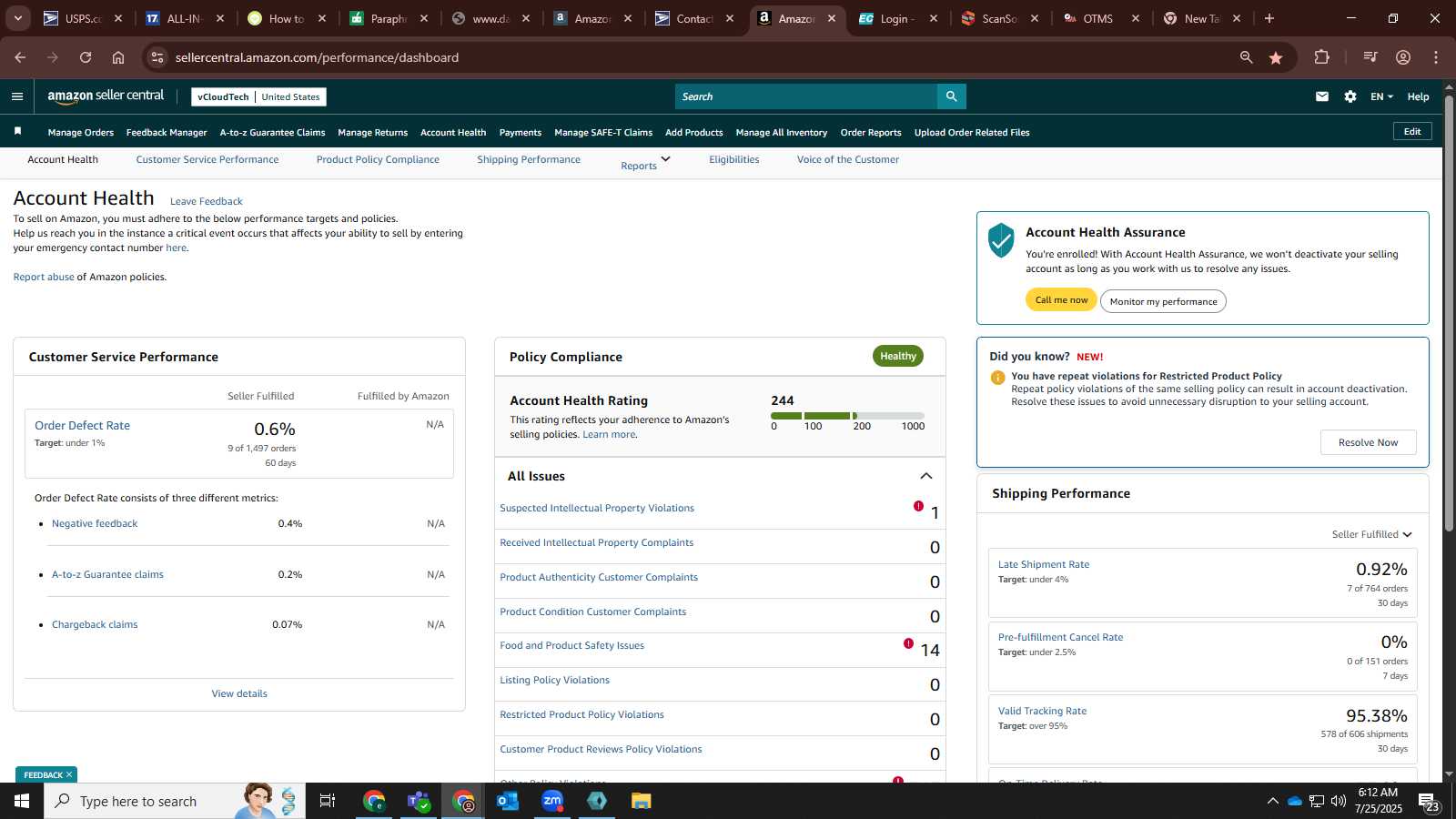The height and width of the screenshot is (819, 1456).
Task: Close the FEEDBACK tag
Action: point(68,774)
